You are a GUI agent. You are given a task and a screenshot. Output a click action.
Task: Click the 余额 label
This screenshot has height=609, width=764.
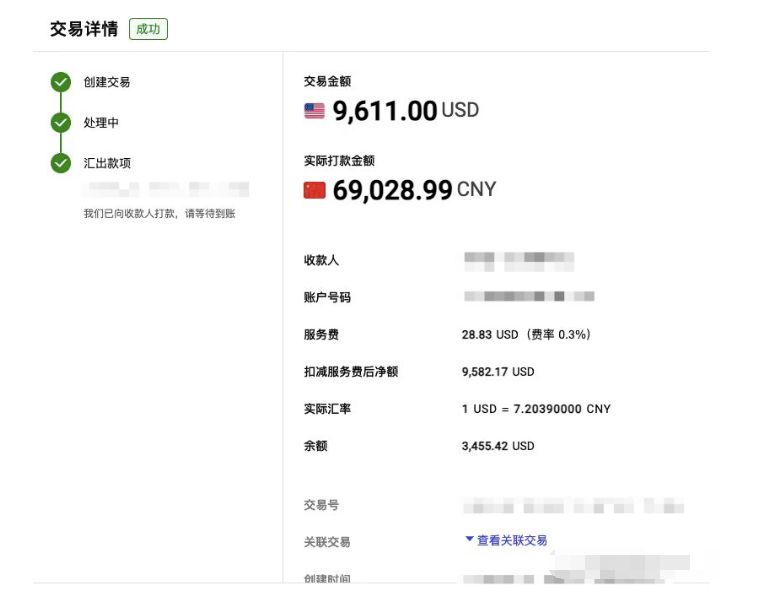pos(315,446)
